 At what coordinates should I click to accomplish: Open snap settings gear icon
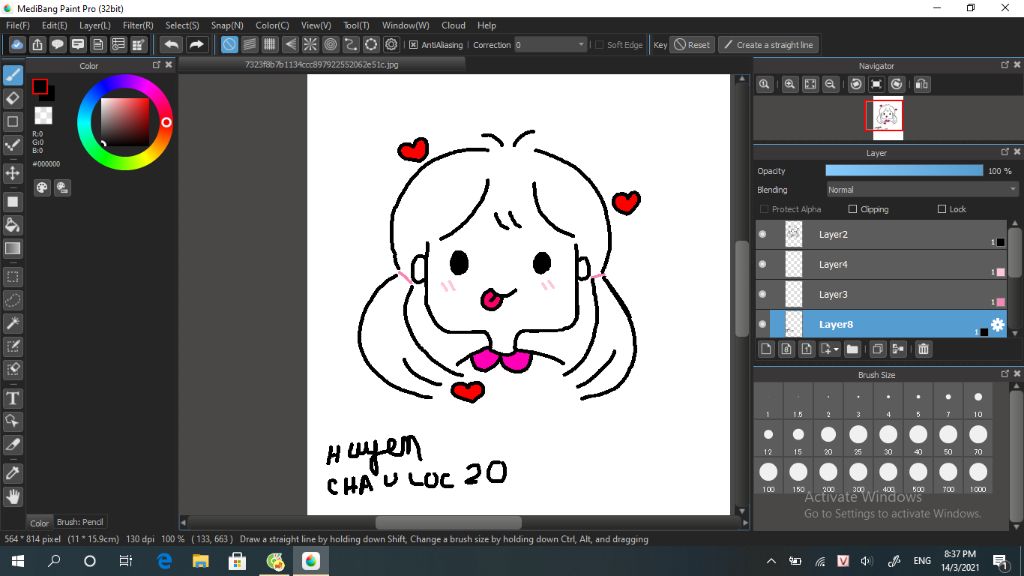pyautogui.click(x=391, y=44)
